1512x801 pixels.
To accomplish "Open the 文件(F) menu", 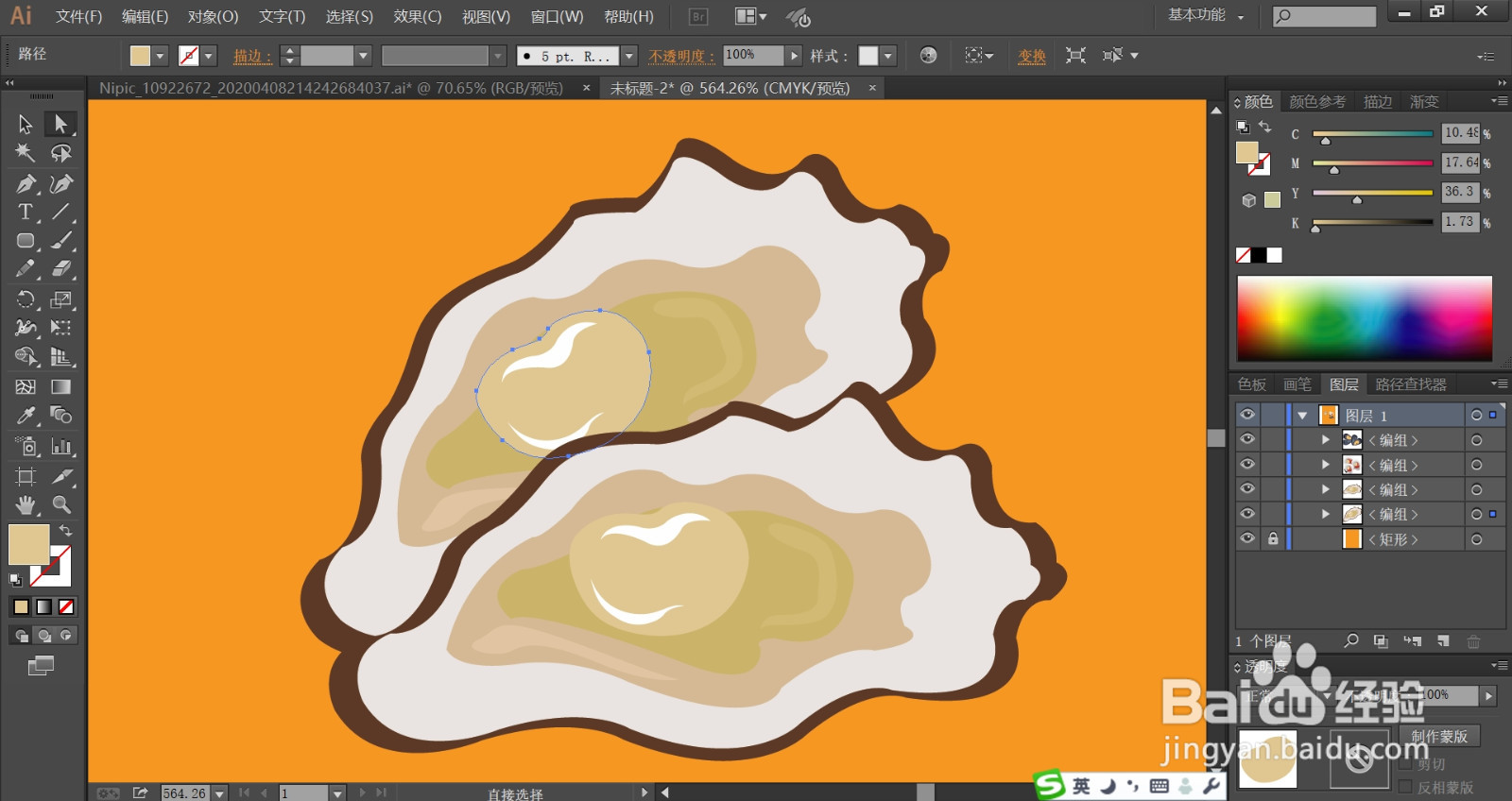I will point(78,17).
